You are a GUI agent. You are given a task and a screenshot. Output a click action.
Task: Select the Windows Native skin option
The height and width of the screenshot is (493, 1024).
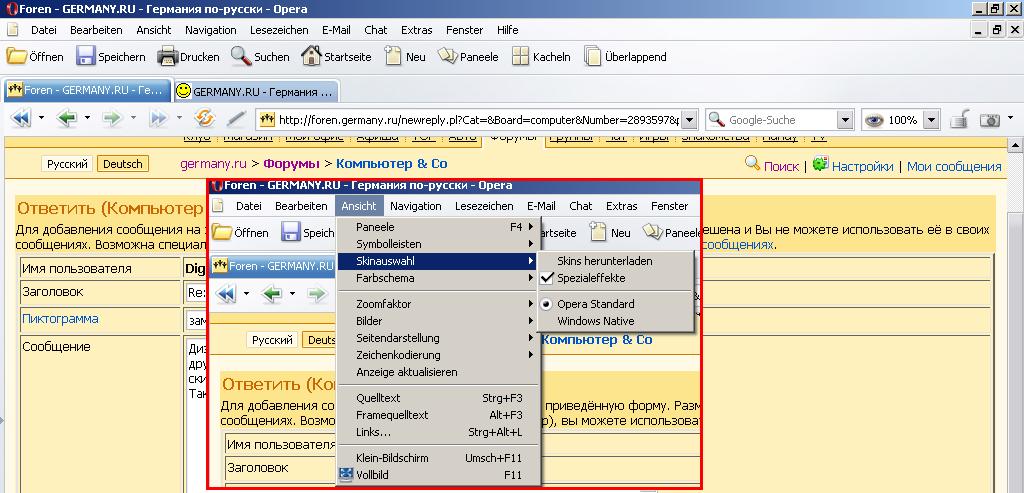(596, 321)
